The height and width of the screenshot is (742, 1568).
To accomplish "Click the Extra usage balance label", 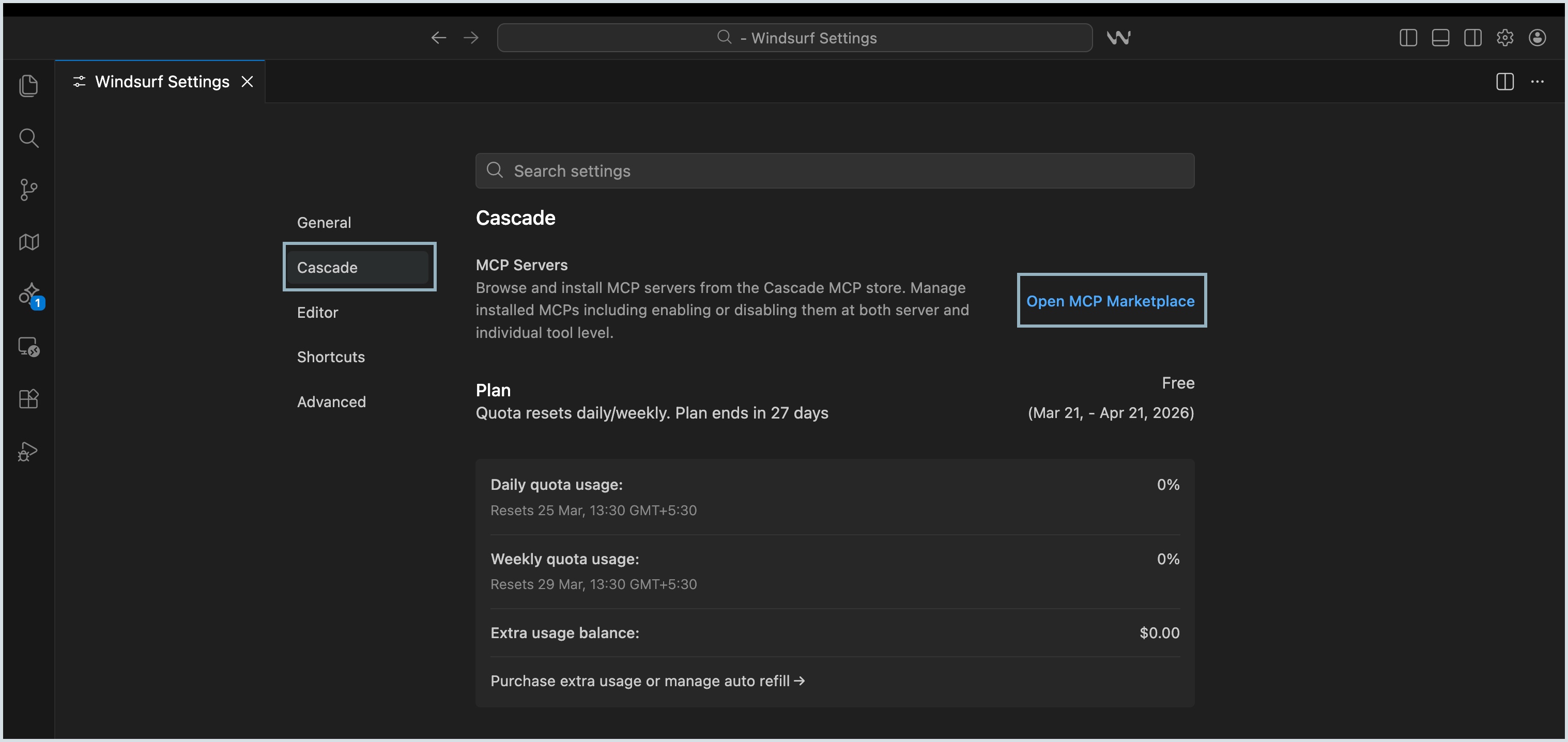I will (564, 633).
